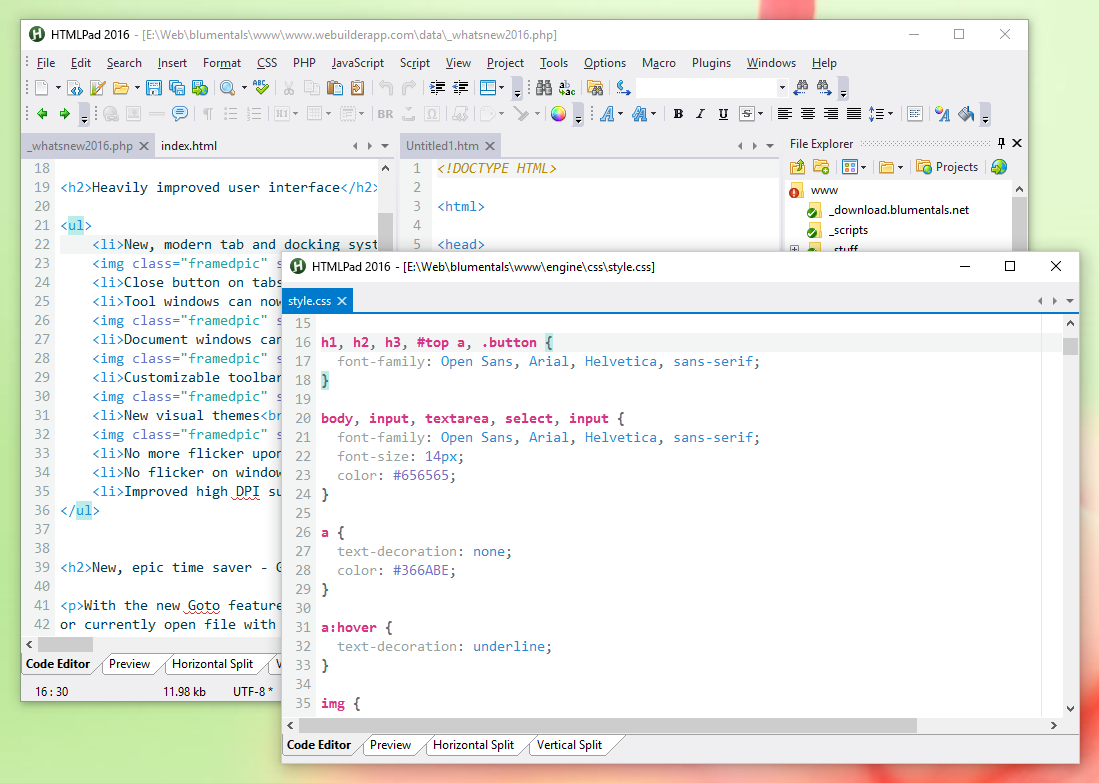Go back with the green left arrow
This screenshot has height=783, width=1099.
(x=42, y=114)
